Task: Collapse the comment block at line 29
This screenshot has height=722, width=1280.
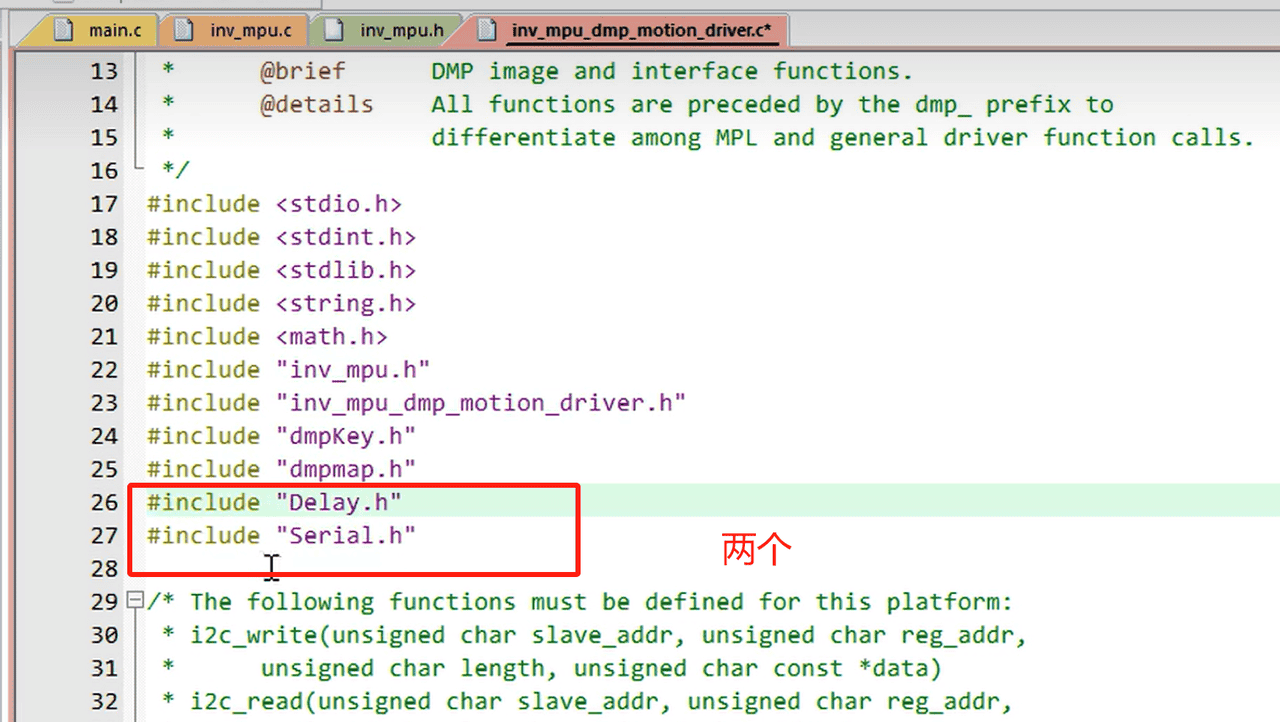Action: (x=135, y=601)
